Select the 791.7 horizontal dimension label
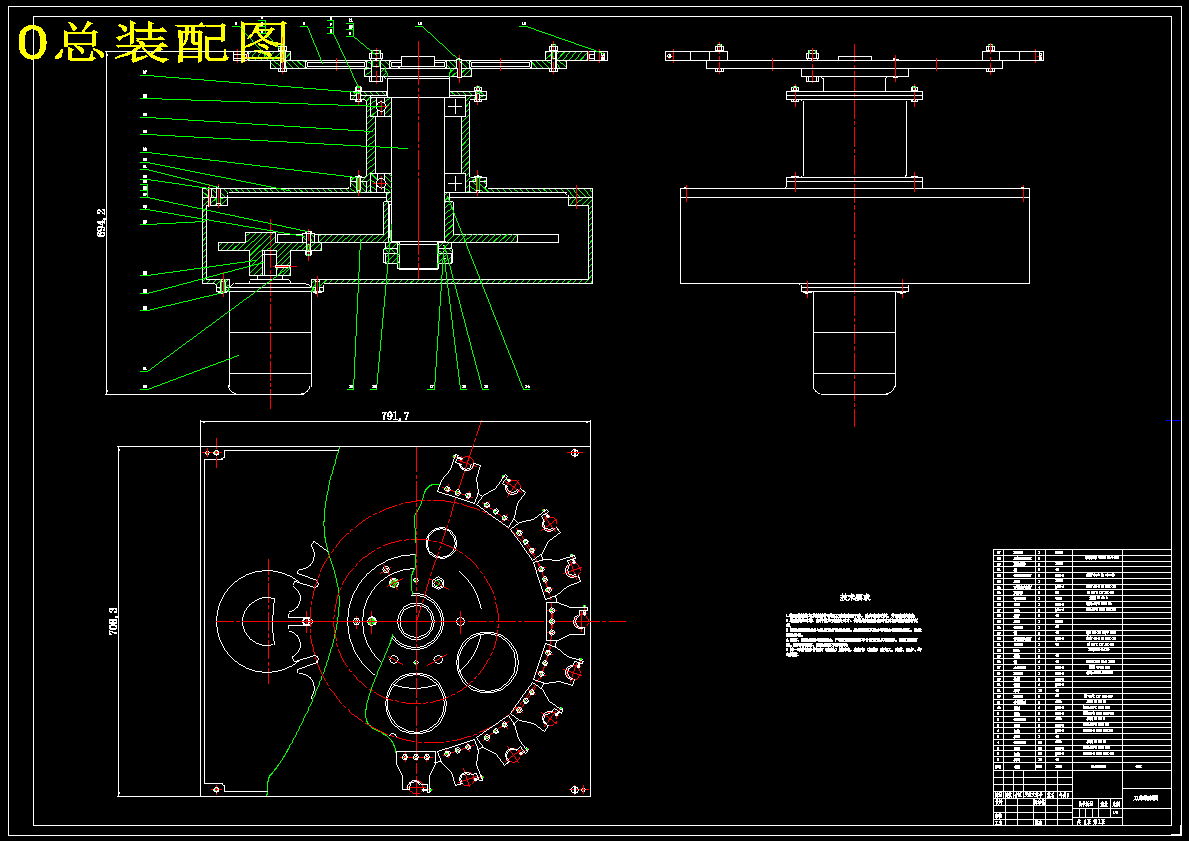 click(395, 416)
